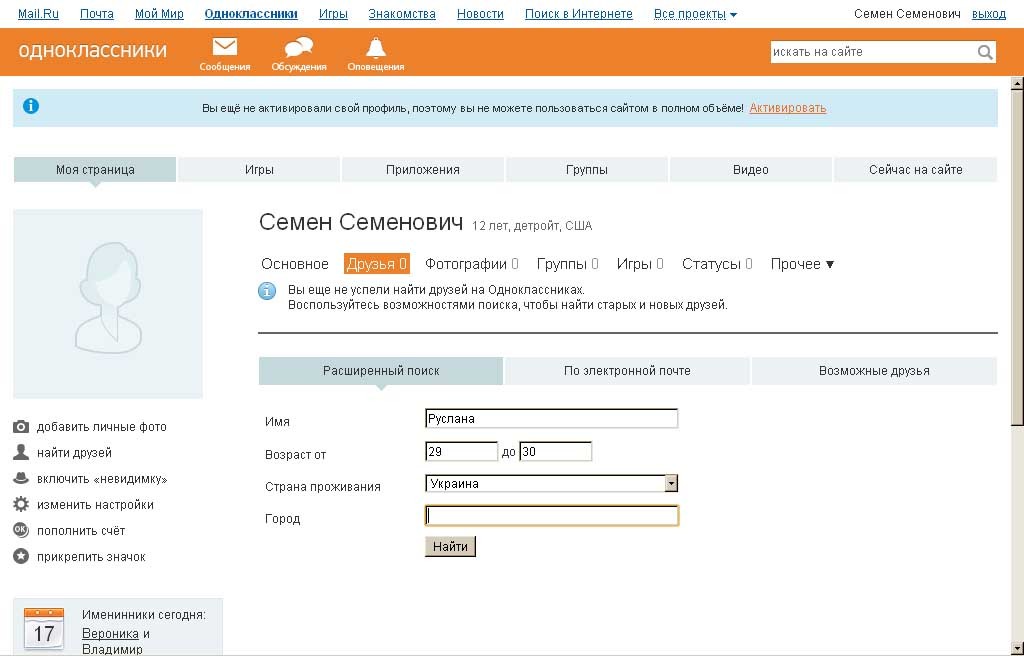Click the Вероника name link
Viewport: 1024px width, 656px height.
click(110, 634)
